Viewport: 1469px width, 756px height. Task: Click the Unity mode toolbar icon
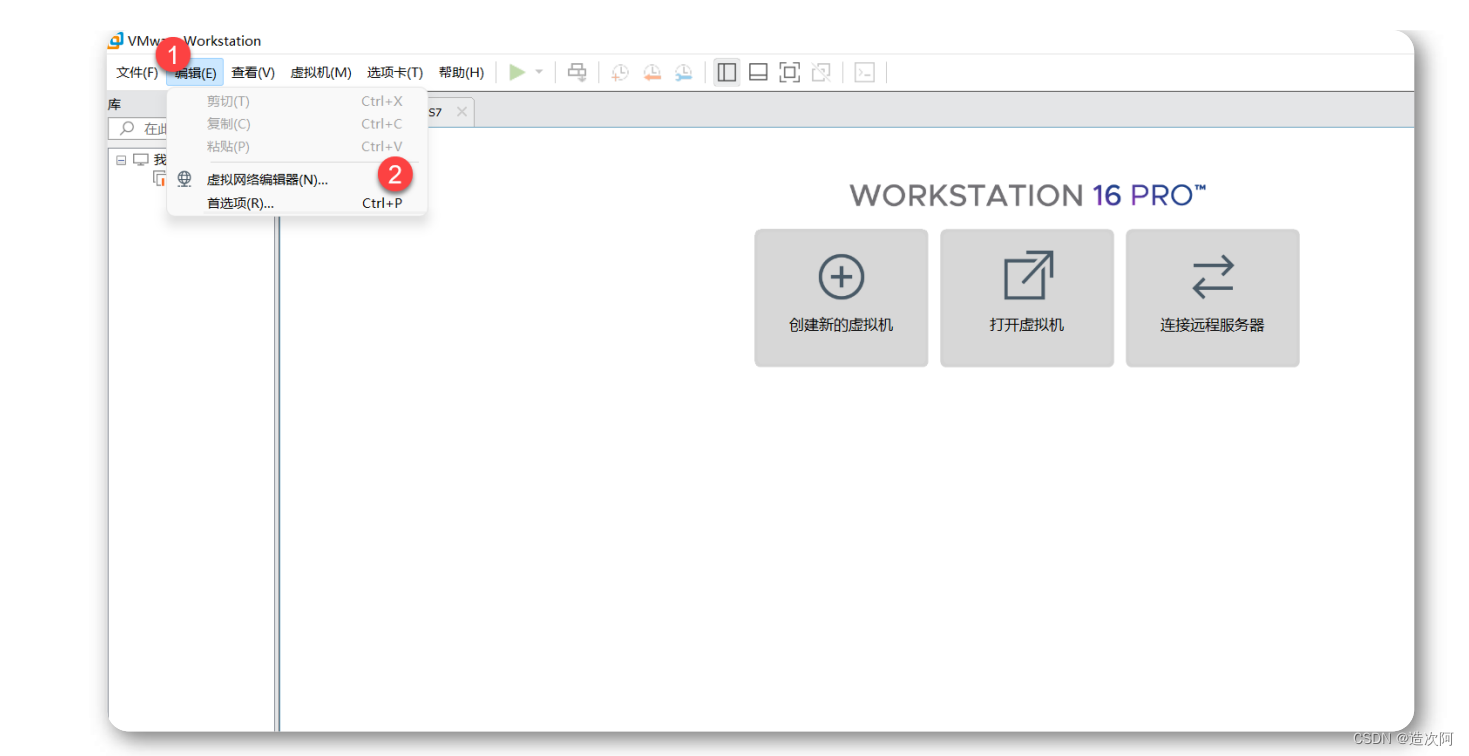click(x=821, y=72)
